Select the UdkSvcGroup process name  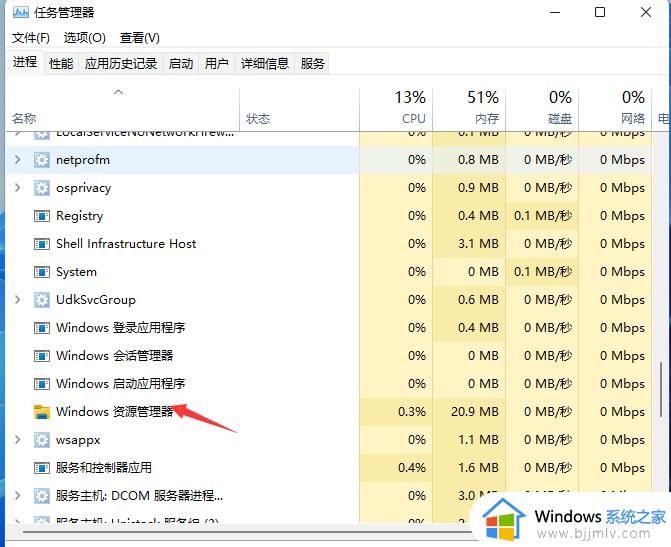(96, 300)
